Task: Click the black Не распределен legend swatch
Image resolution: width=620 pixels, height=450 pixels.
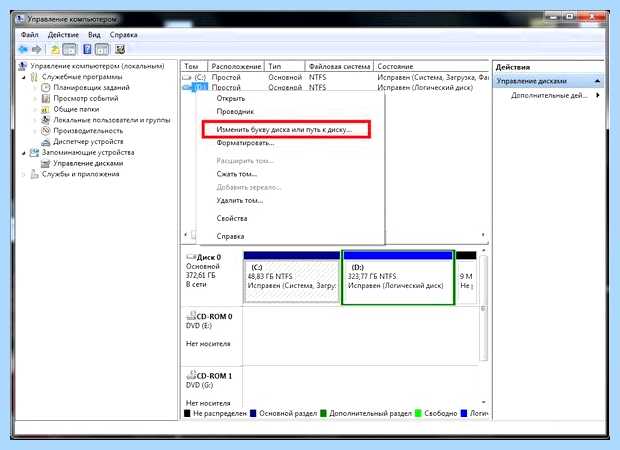Action: [187, 414]
